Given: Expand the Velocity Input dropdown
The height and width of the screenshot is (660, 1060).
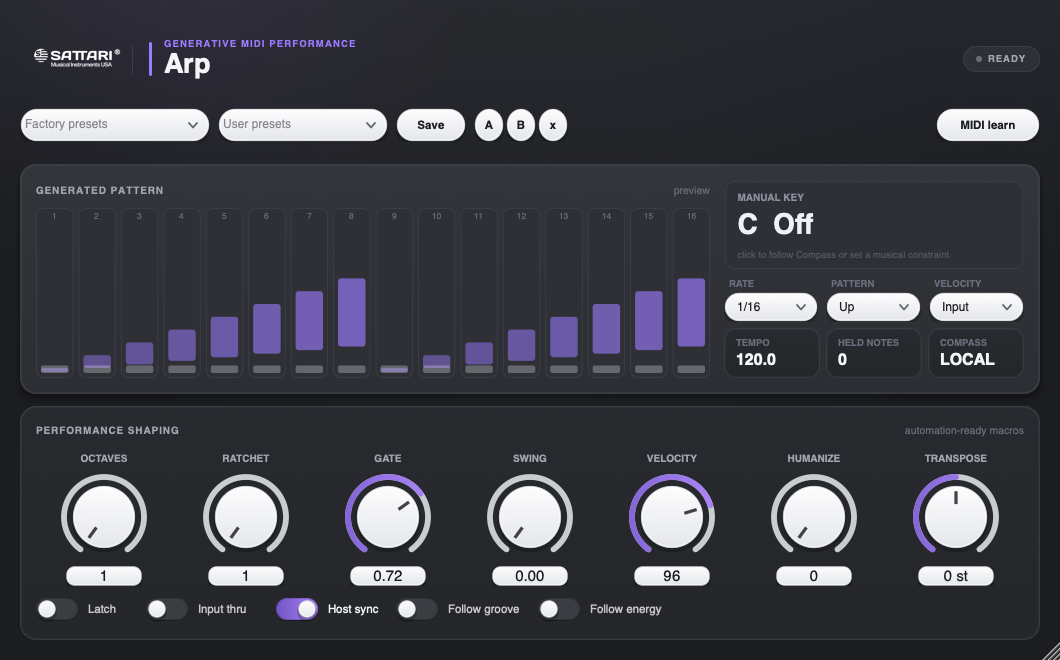Looking at the screenshot, I should pyautogui.click(x=976, y=307).
